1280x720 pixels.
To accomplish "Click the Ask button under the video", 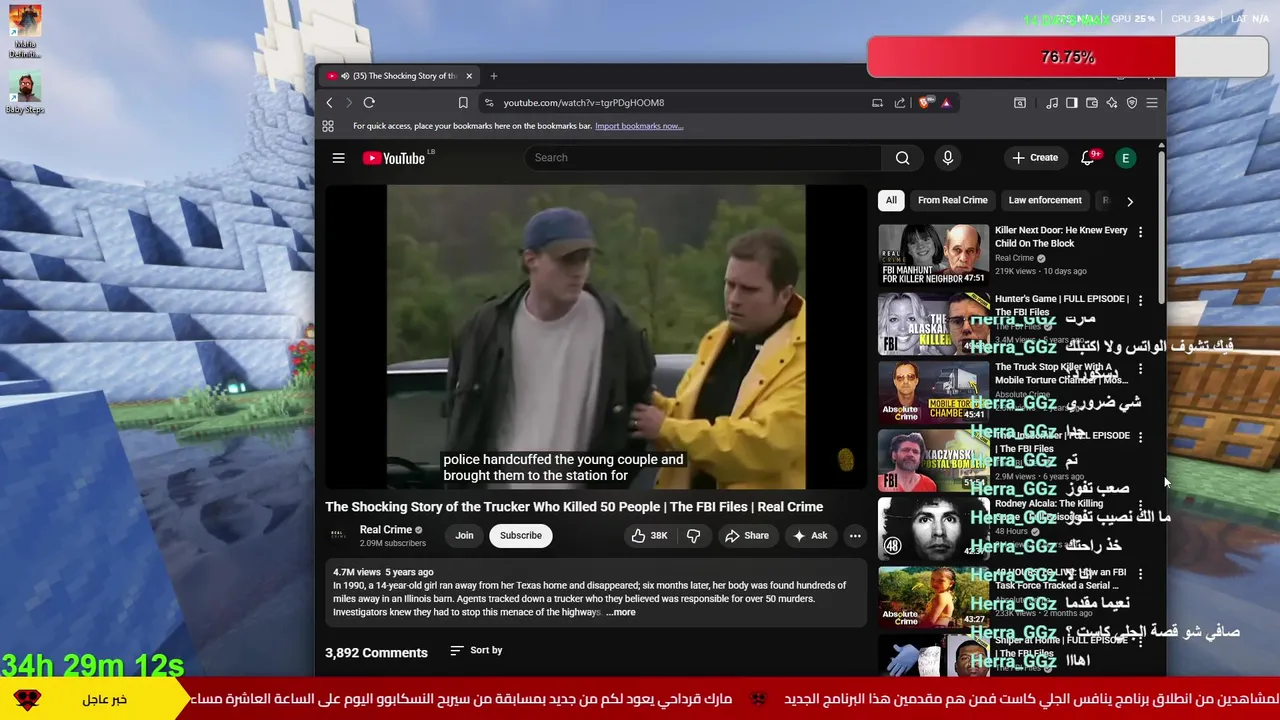I will pyautogui.click(x=810, y=536).
